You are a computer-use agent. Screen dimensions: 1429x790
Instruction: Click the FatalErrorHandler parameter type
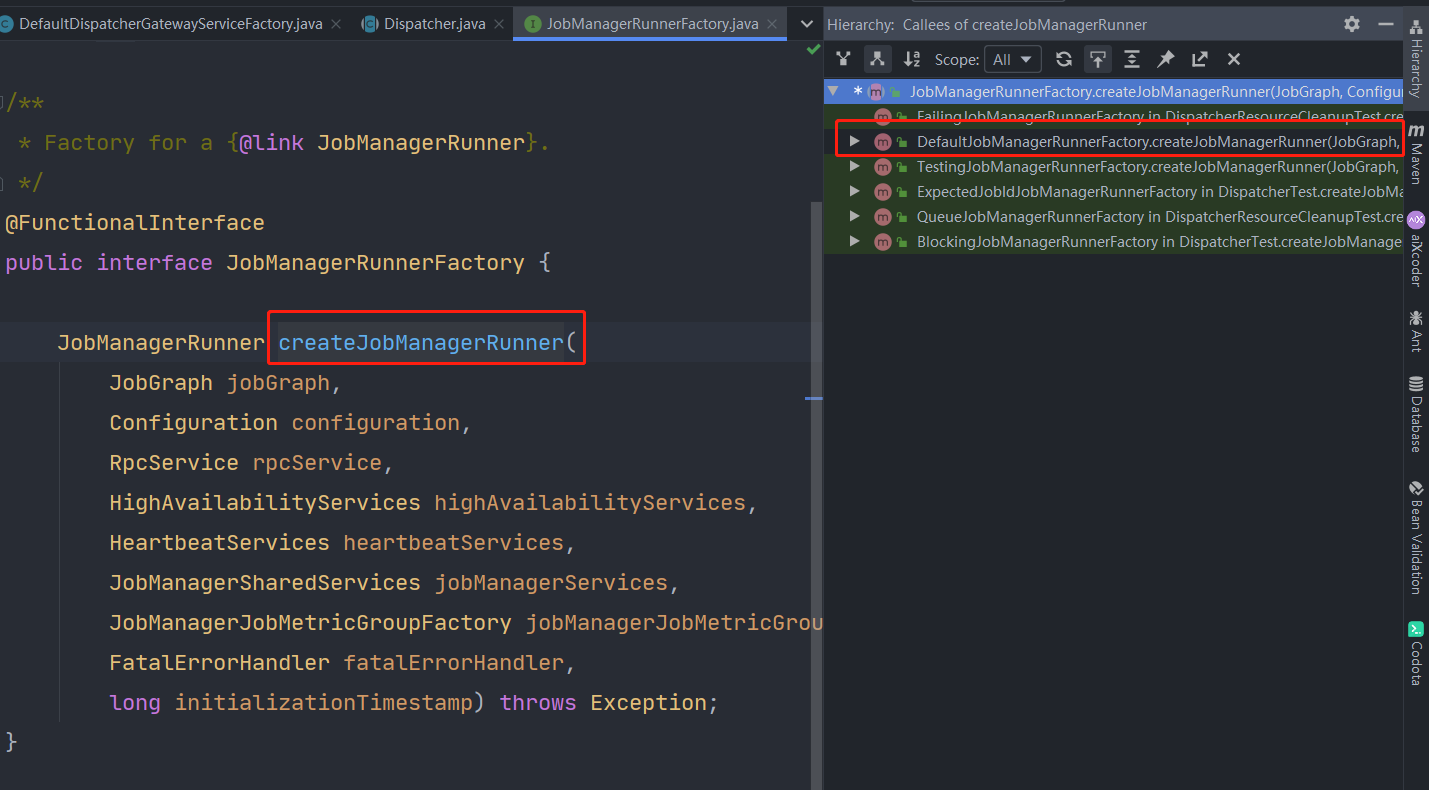(x=219, y=662)
